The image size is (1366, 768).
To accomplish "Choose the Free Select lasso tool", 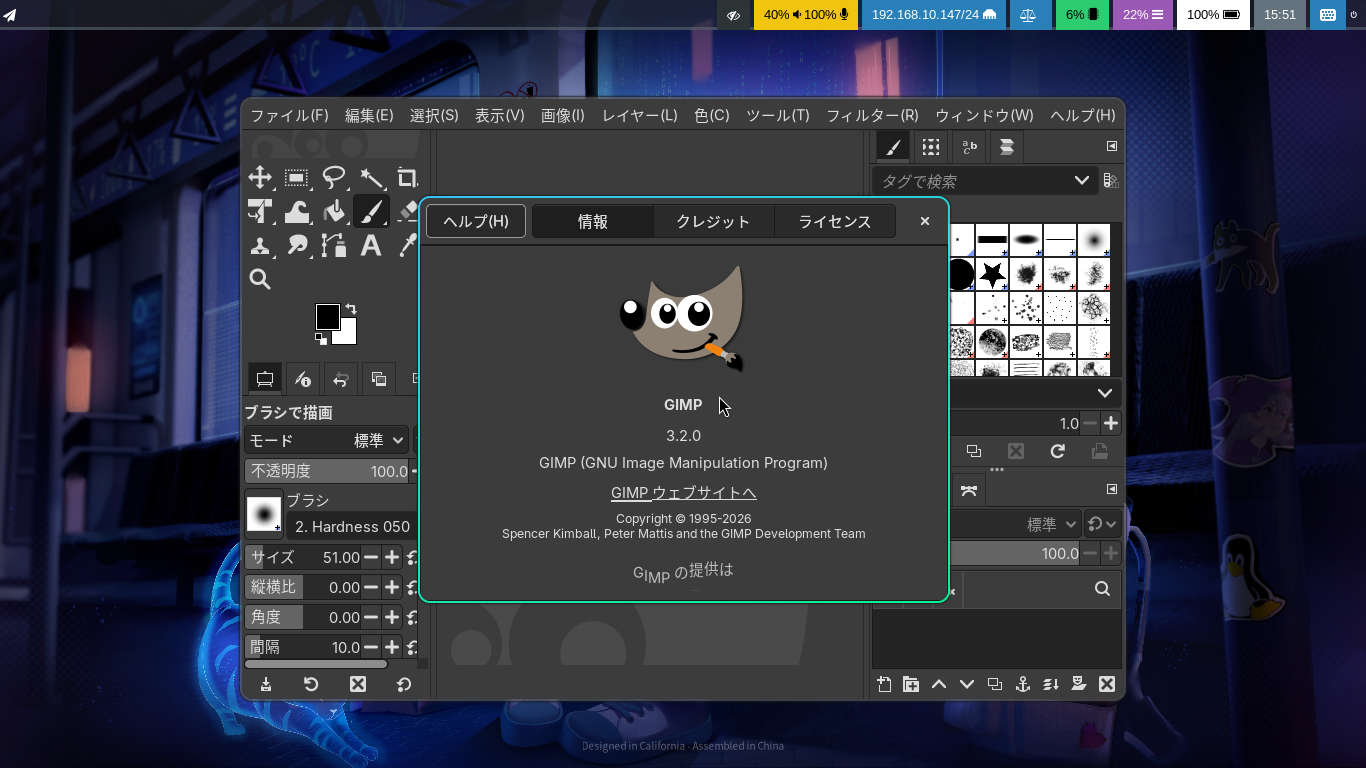I will tap(333, 178).
